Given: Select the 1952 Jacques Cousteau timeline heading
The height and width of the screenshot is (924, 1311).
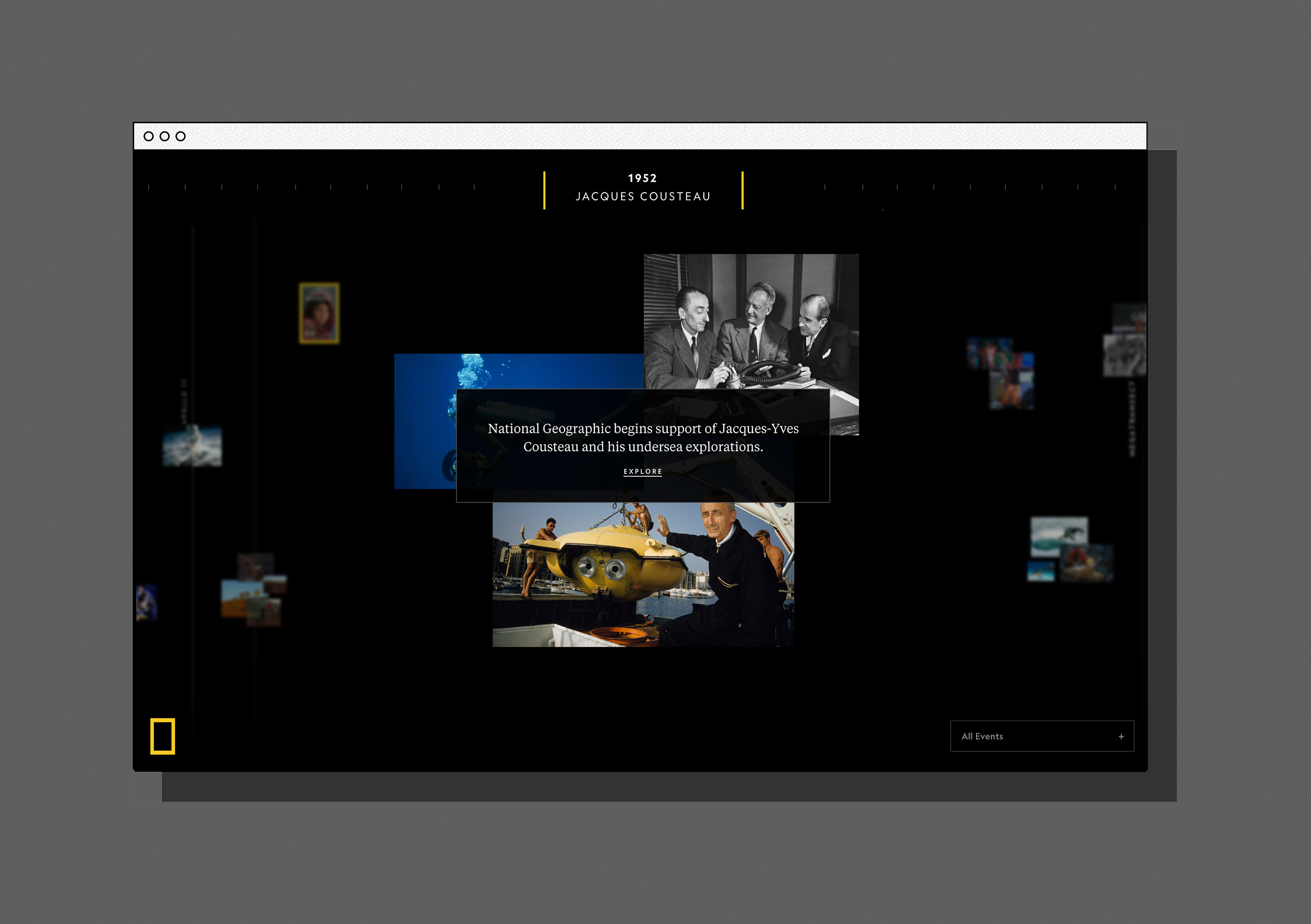Looking at the screenshot, I should (643, 188).
